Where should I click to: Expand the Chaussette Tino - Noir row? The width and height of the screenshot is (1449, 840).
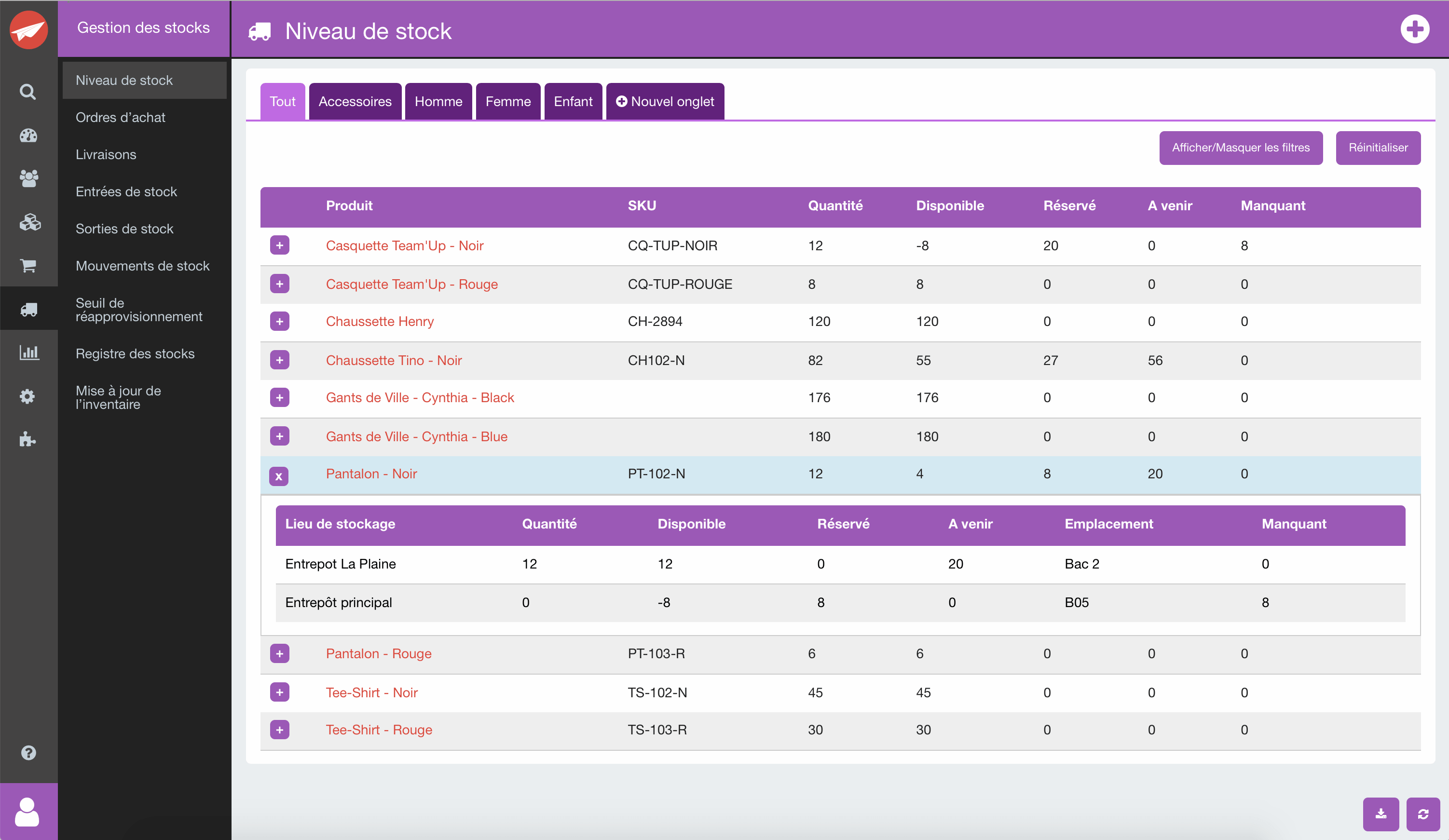pyautogui.click(x=279, y=361)
